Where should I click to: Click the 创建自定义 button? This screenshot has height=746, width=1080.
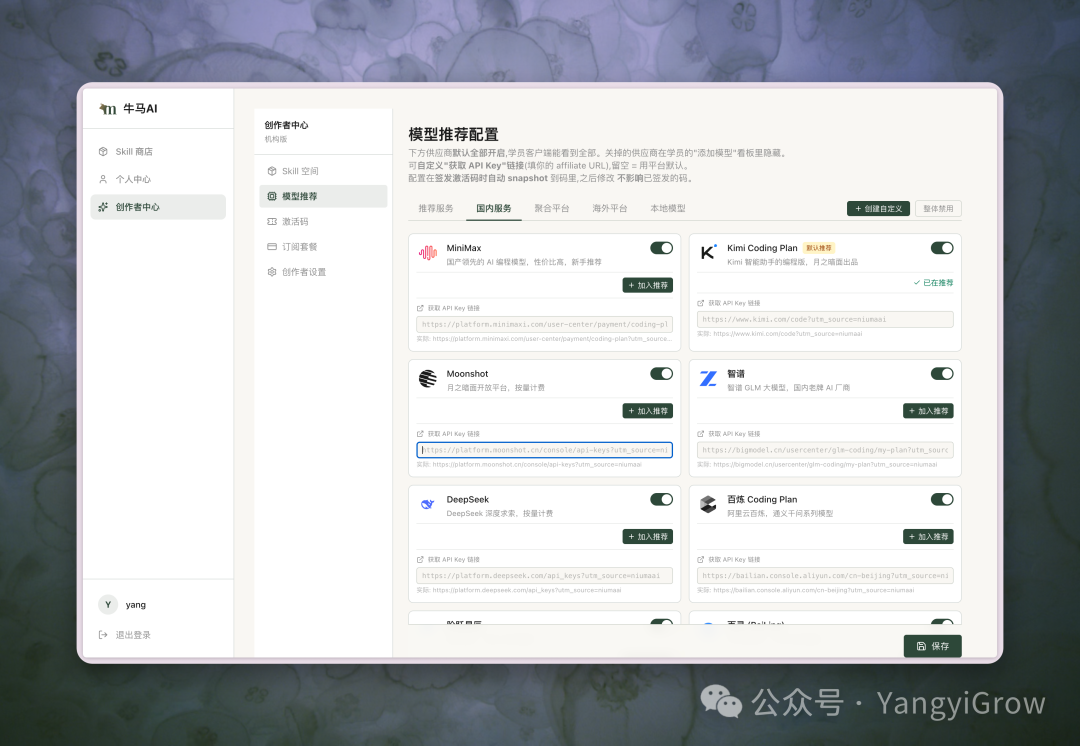878,209
